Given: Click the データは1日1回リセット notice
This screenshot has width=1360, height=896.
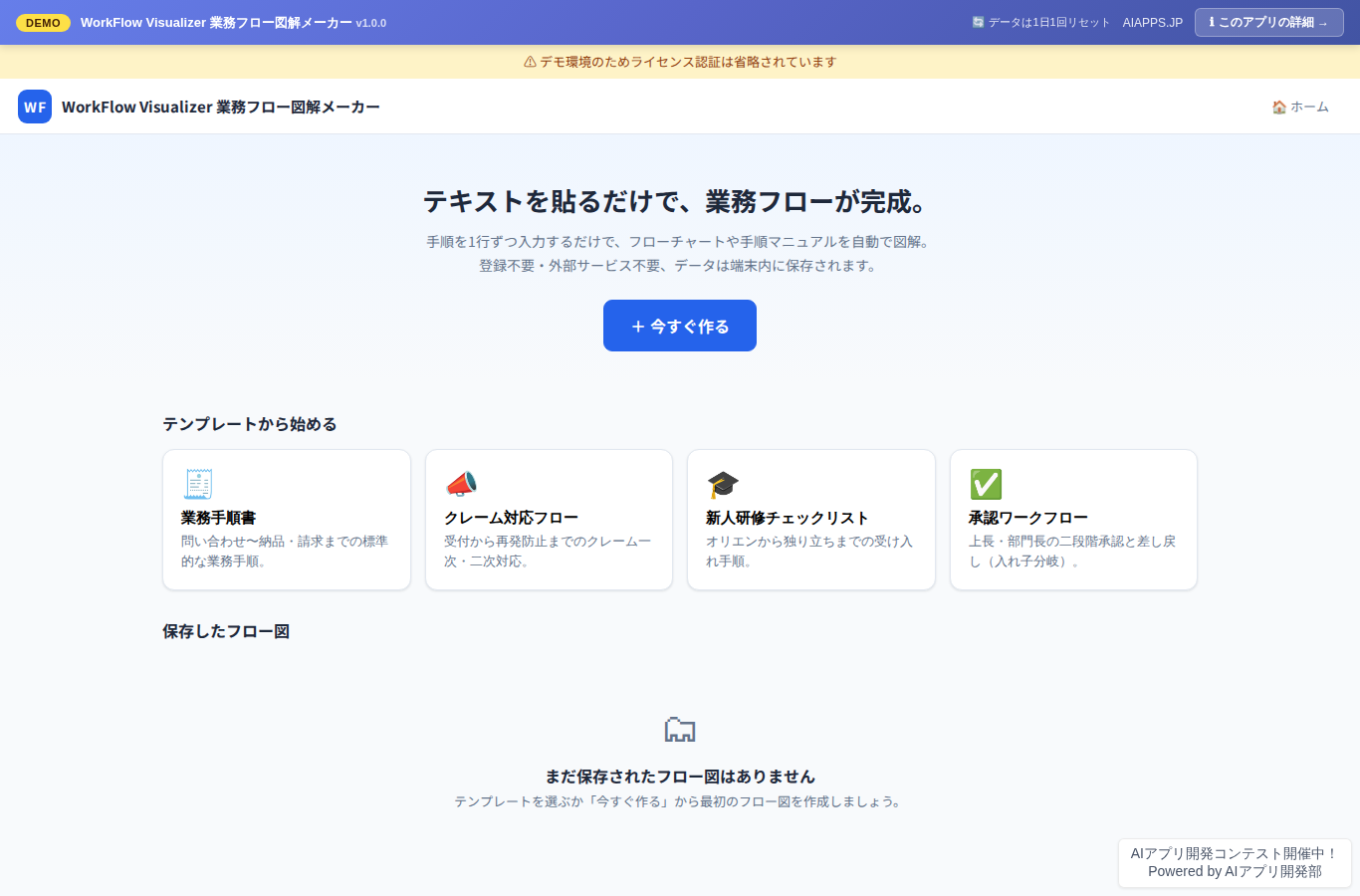Looking at the screenshot, I should tap(1040, 23).
